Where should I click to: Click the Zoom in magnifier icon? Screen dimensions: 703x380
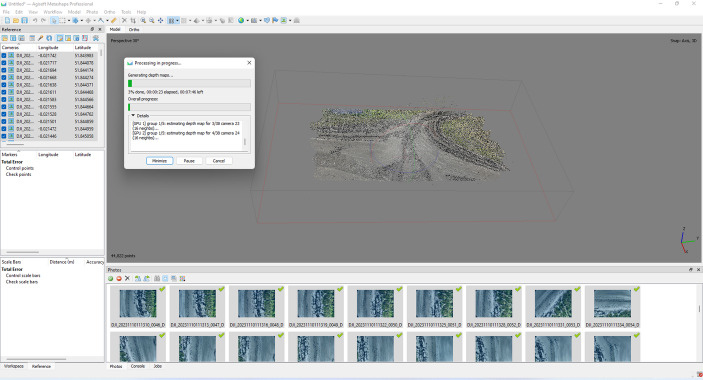pos(143,20)
